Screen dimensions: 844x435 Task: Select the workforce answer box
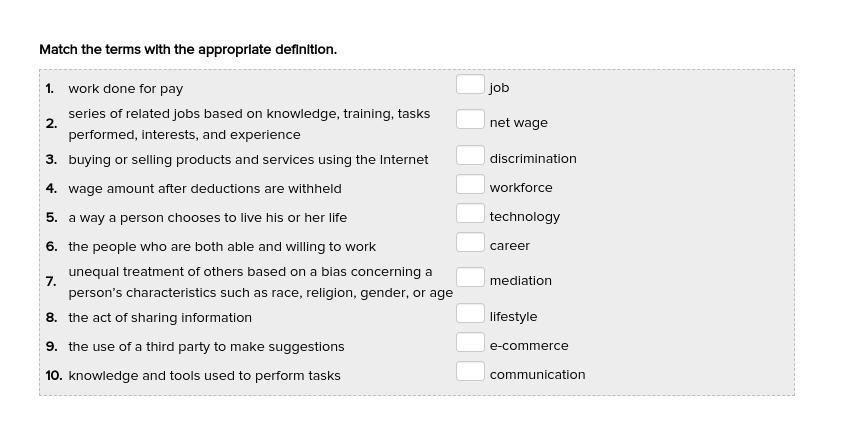coord(470,184)
